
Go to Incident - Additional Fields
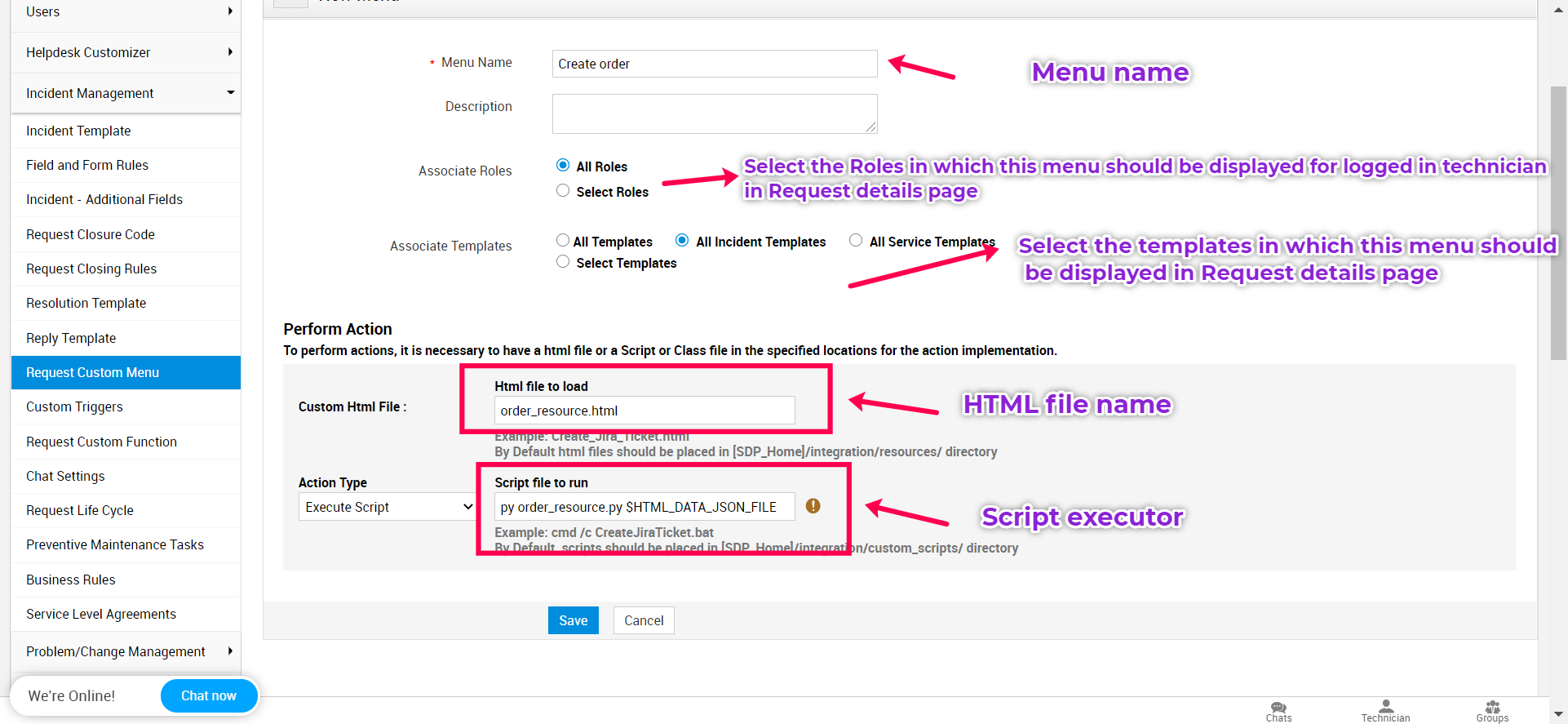(x=126, y=199)
